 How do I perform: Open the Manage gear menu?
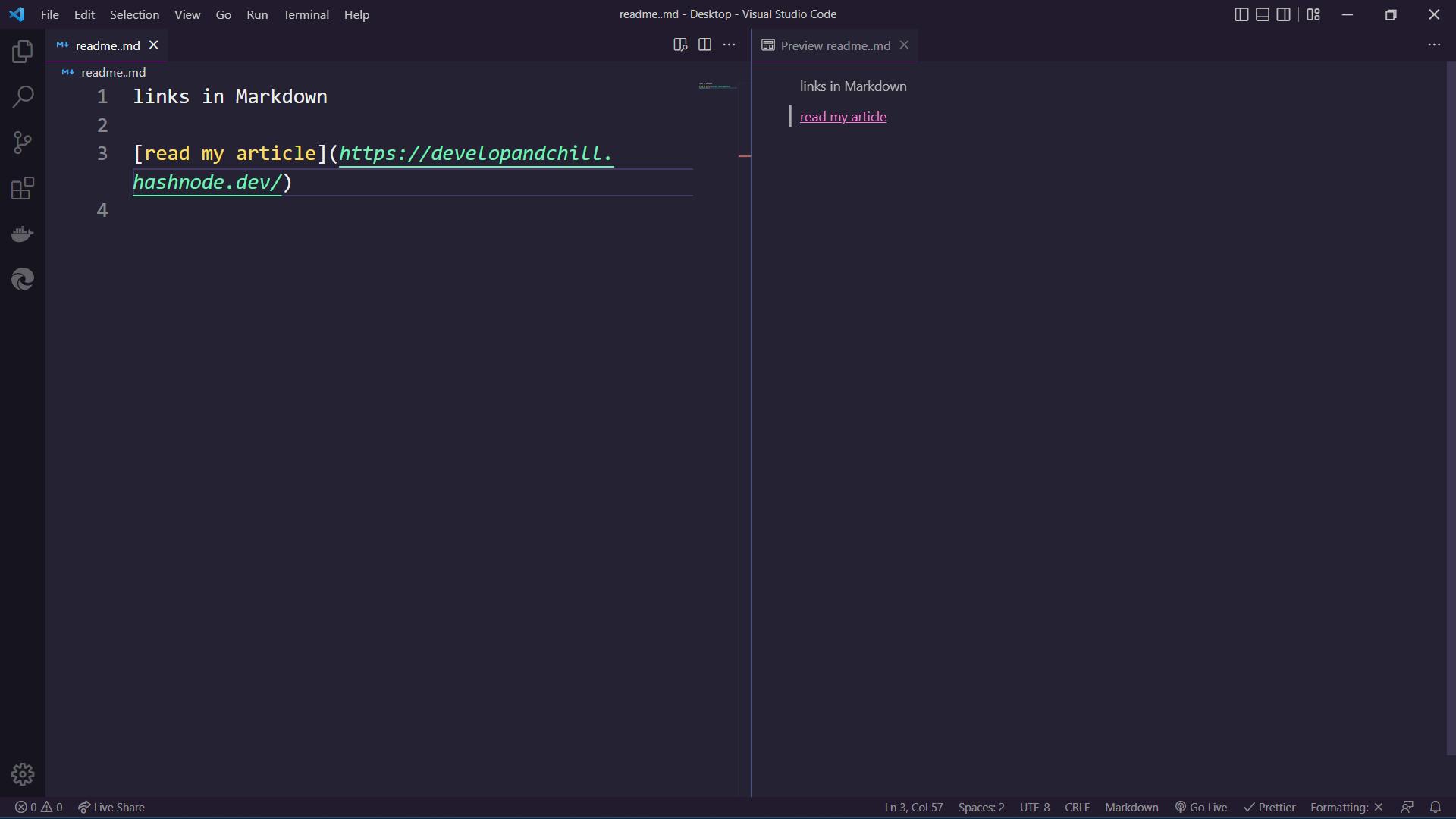pos(23,774)
